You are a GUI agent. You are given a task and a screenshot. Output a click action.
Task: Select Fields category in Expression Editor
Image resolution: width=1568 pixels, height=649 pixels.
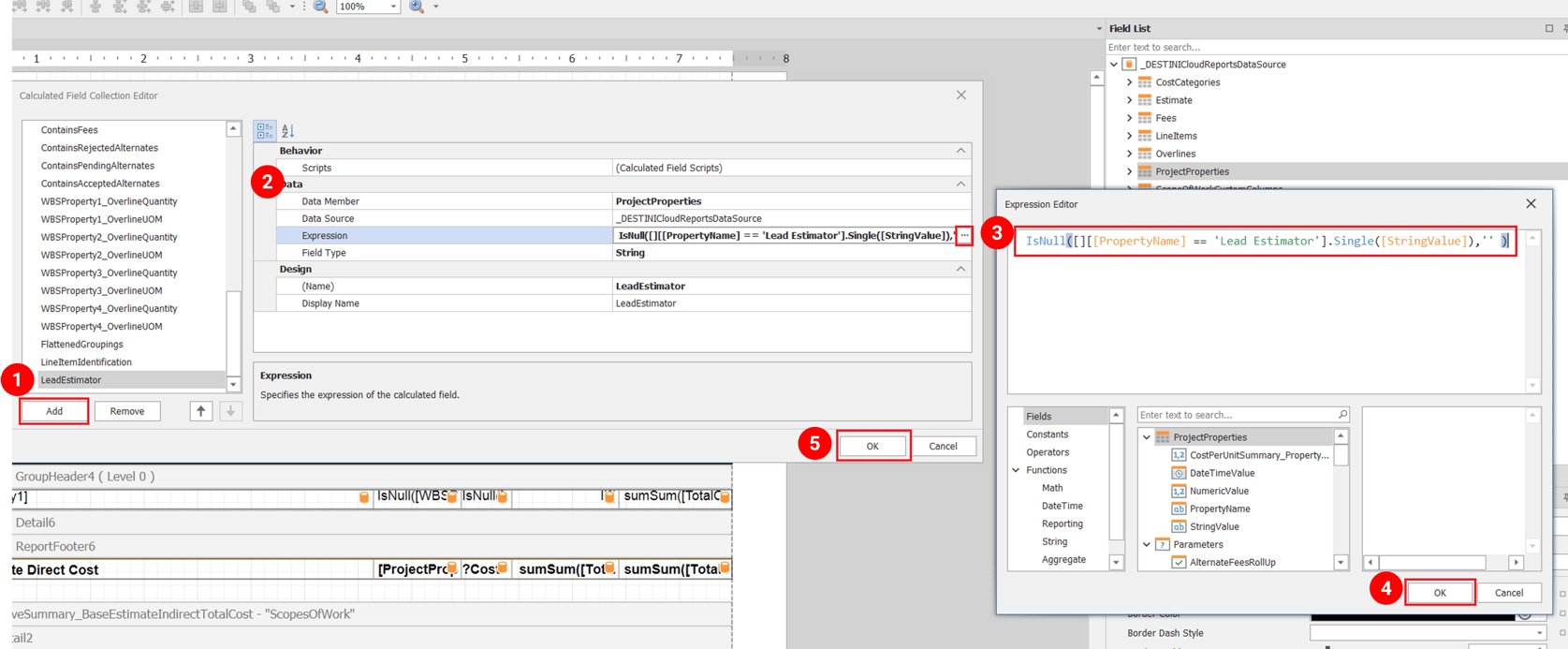[x=1038, y=417]
